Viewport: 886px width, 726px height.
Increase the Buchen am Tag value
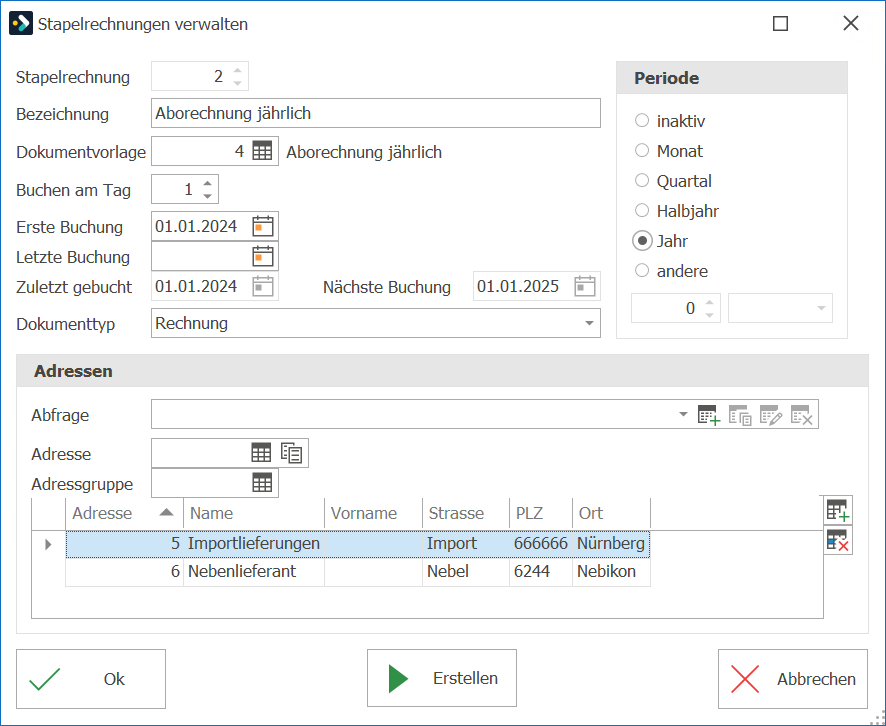[208, 183]
